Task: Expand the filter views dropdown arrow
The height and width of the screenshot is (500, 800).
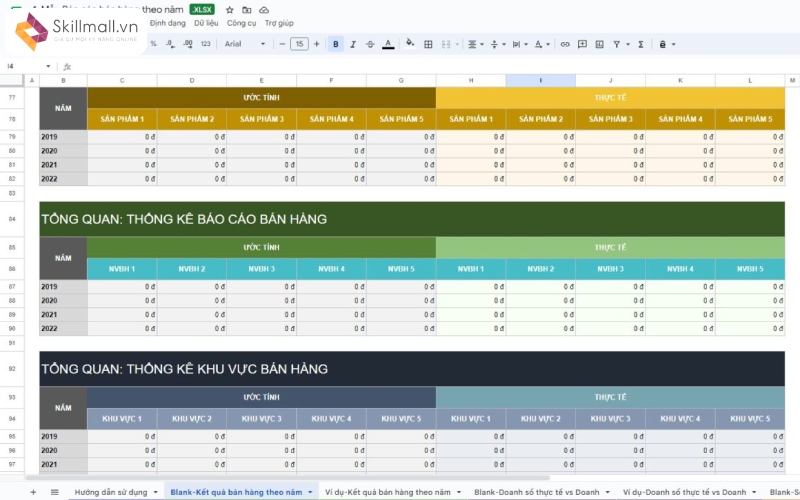Action: tap(628, 44)
